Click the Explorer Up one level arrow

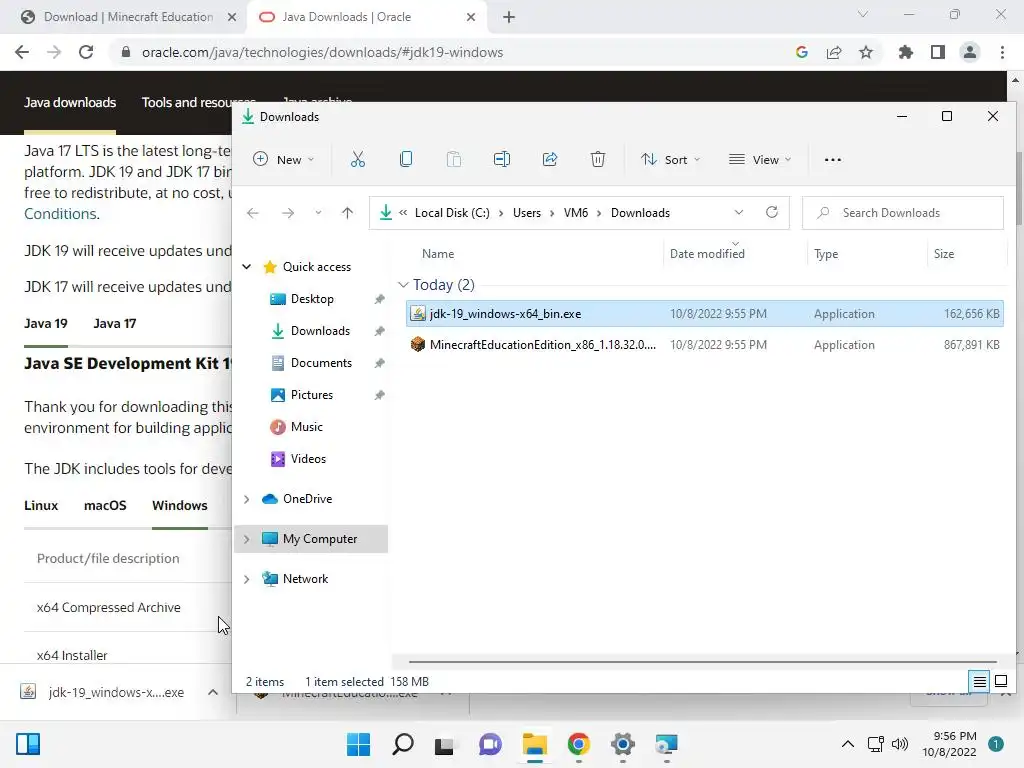[x=347, y=213]
